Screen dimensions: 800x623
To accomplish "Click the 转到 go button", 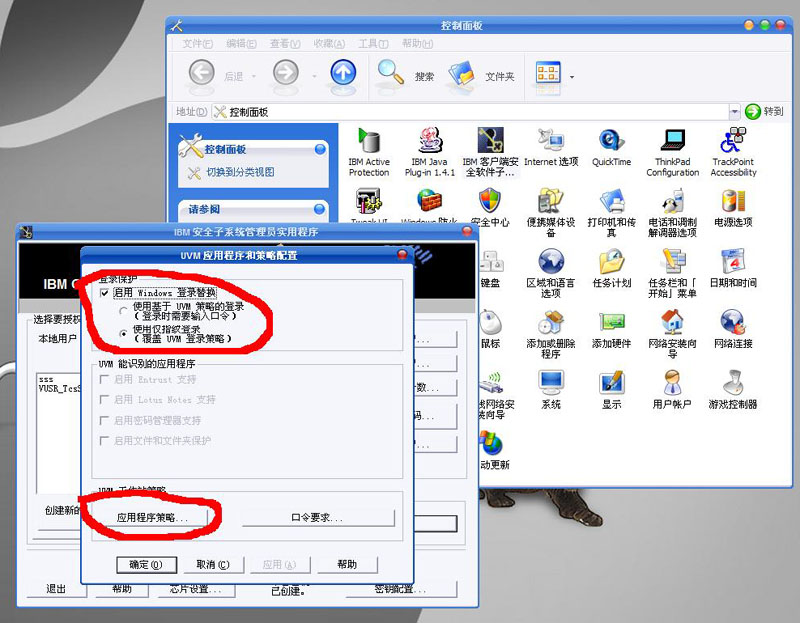I will pos(764,111).
